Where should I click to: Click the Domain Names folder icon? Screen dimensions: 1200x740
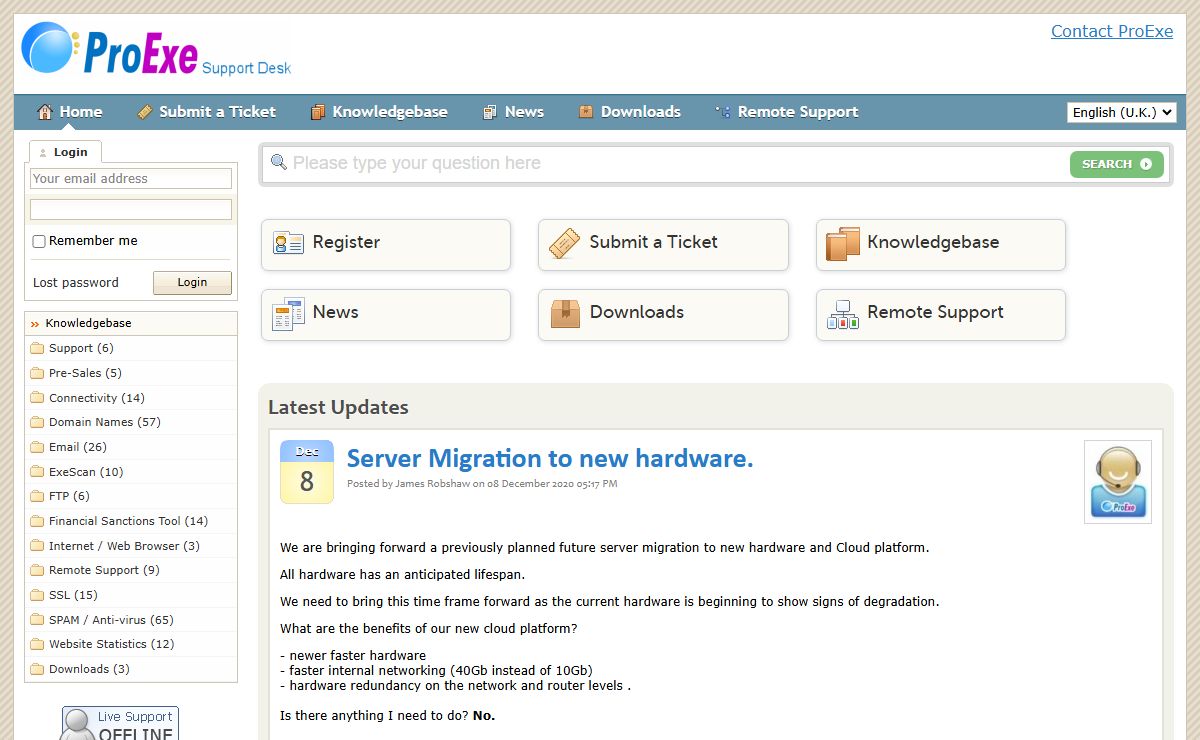coord(37,422)
